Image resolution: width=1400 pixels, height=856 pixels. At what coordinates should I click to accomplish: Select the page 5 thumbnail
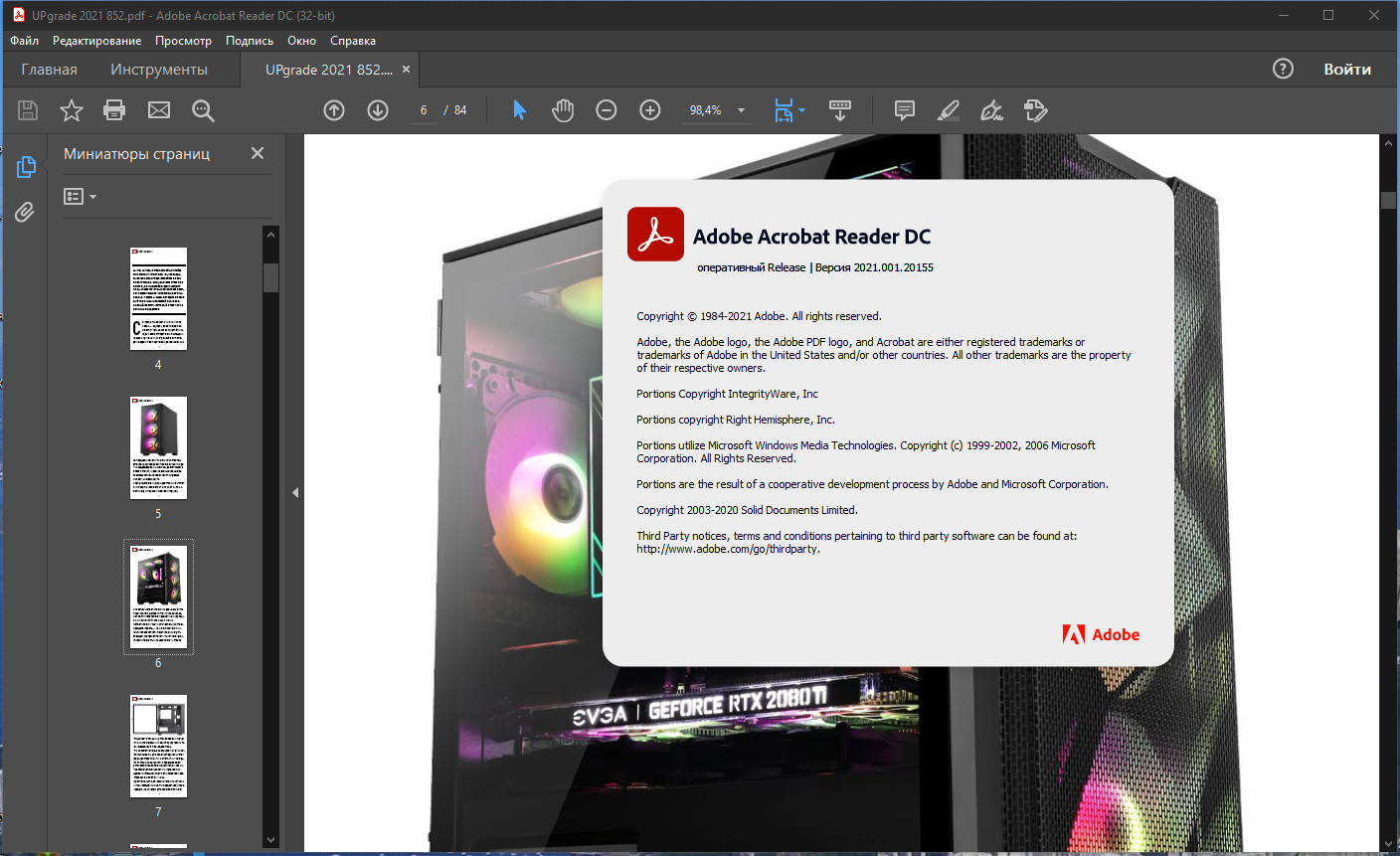pos(158,447)
